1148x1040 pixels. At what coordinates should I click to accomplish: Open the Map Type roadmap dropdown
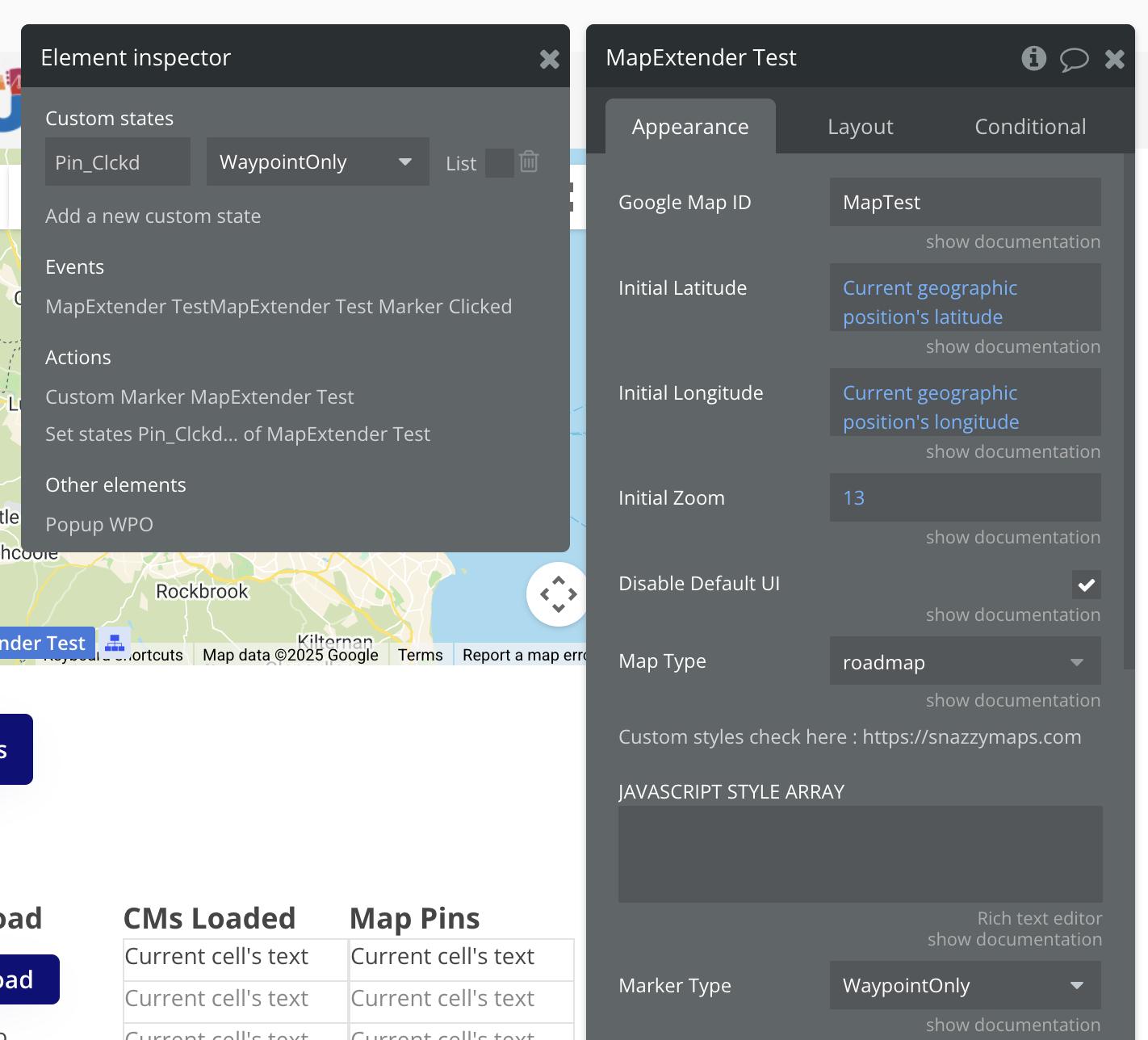click(966, 662)
